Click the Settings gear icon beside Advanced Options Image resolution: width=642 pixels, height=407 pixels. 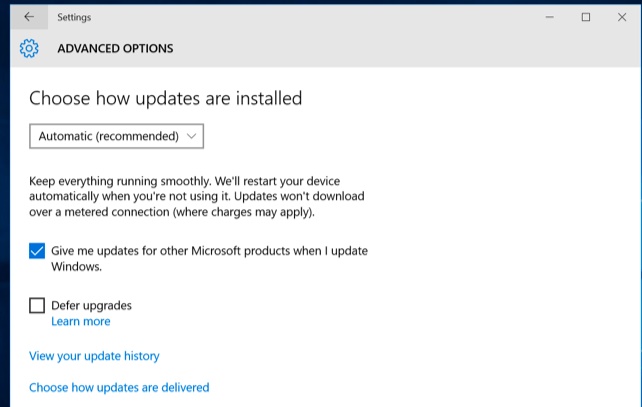pos(29,48)
